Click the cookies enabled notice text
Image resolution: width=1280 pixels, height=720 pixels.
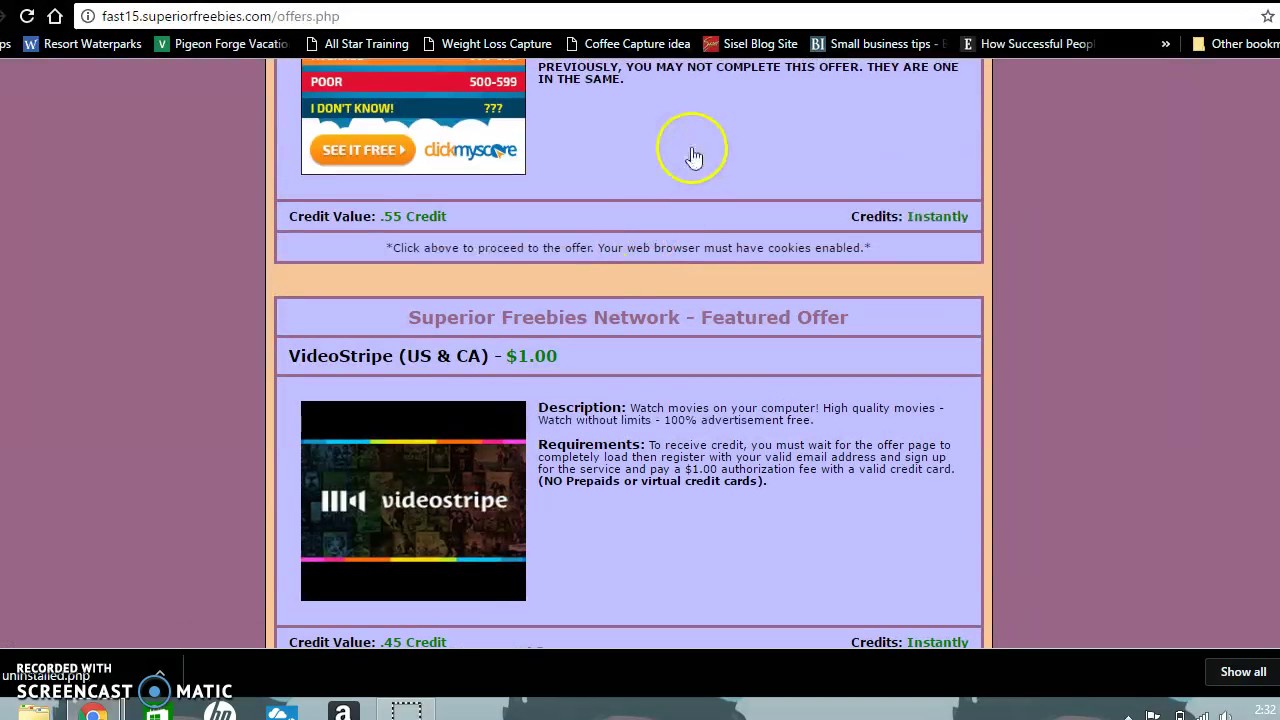(x=628, y=248)
